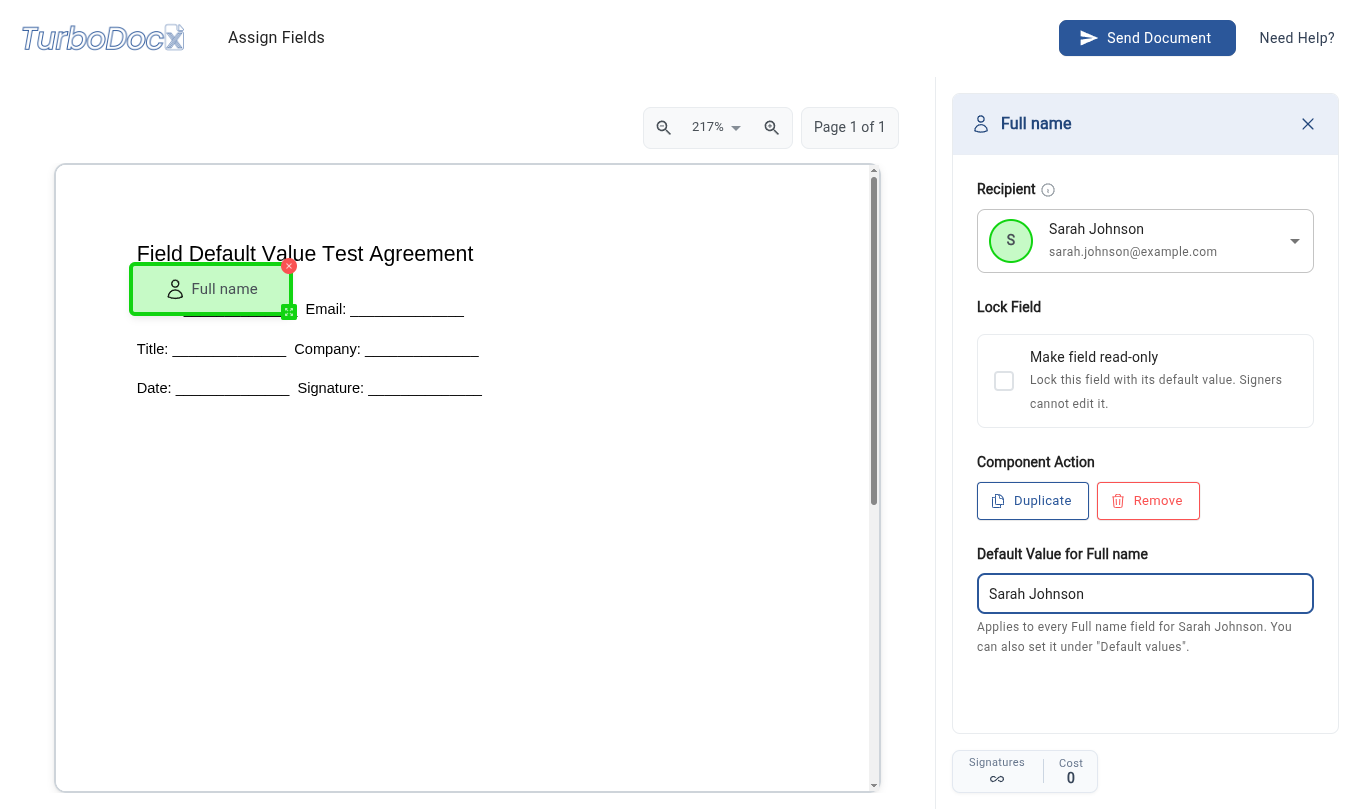Click the Email blank line in document

(x=407, y=310)
